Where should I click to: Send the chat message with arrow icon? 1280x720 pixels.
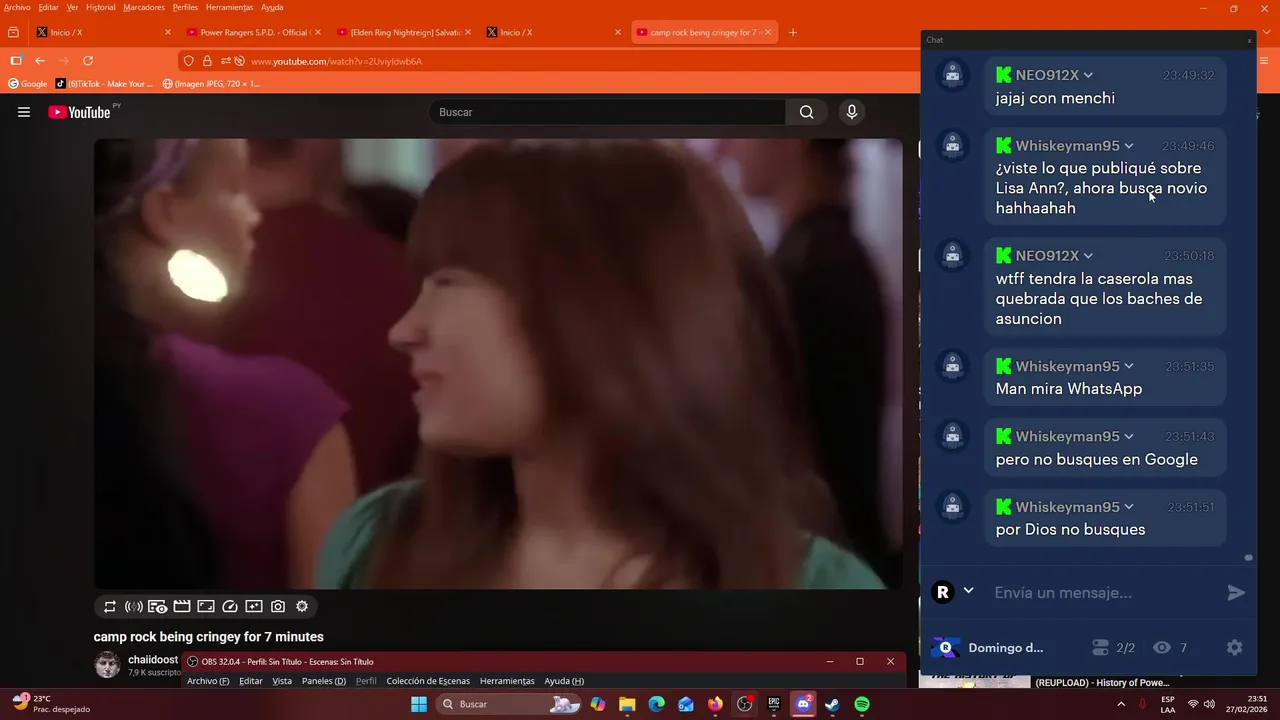(x=1236, y=593)
